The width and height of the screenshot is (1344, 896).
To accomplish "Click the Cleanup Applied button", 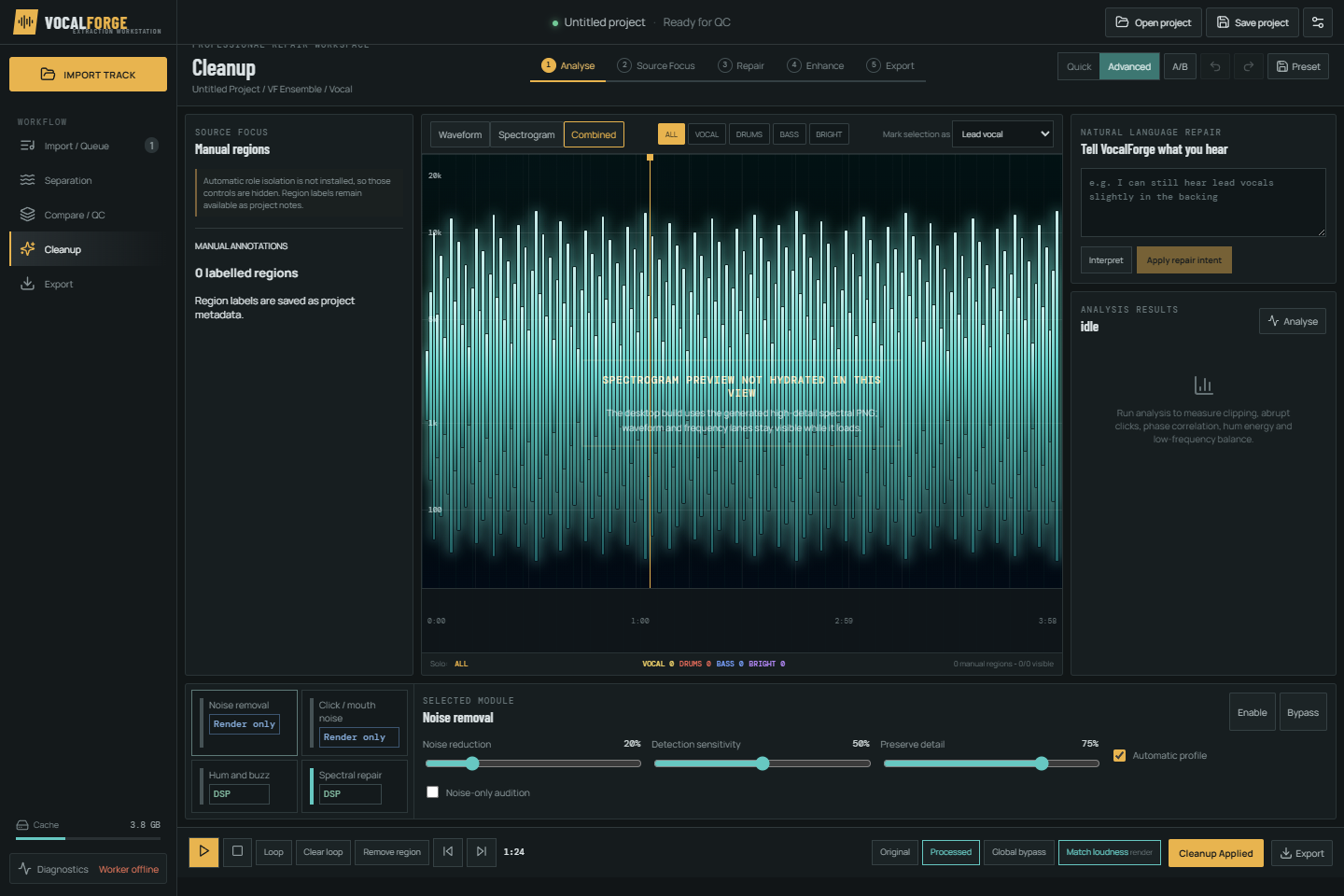I will click(x=1215, y=853).
